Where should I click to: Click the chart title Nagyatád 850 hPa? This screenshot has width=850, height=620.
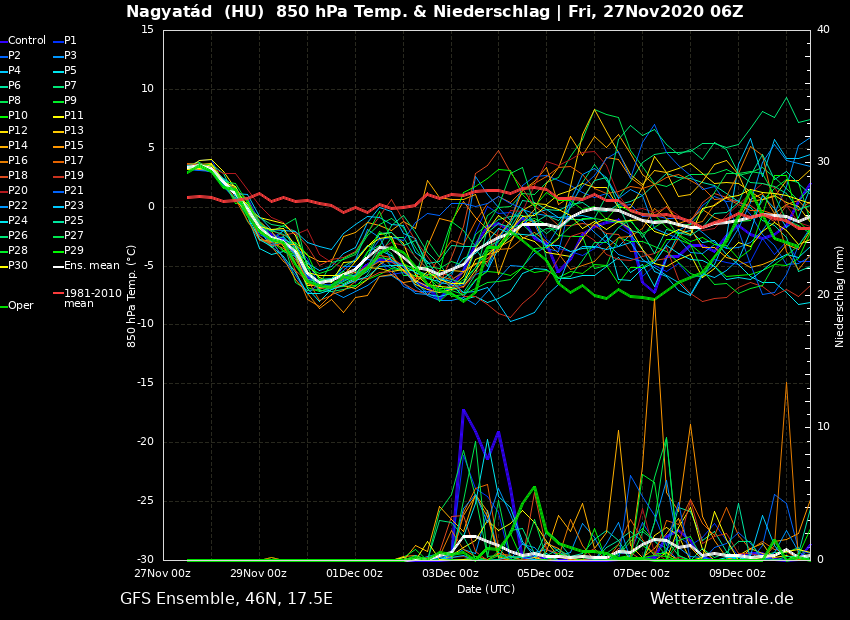[434, 12]
